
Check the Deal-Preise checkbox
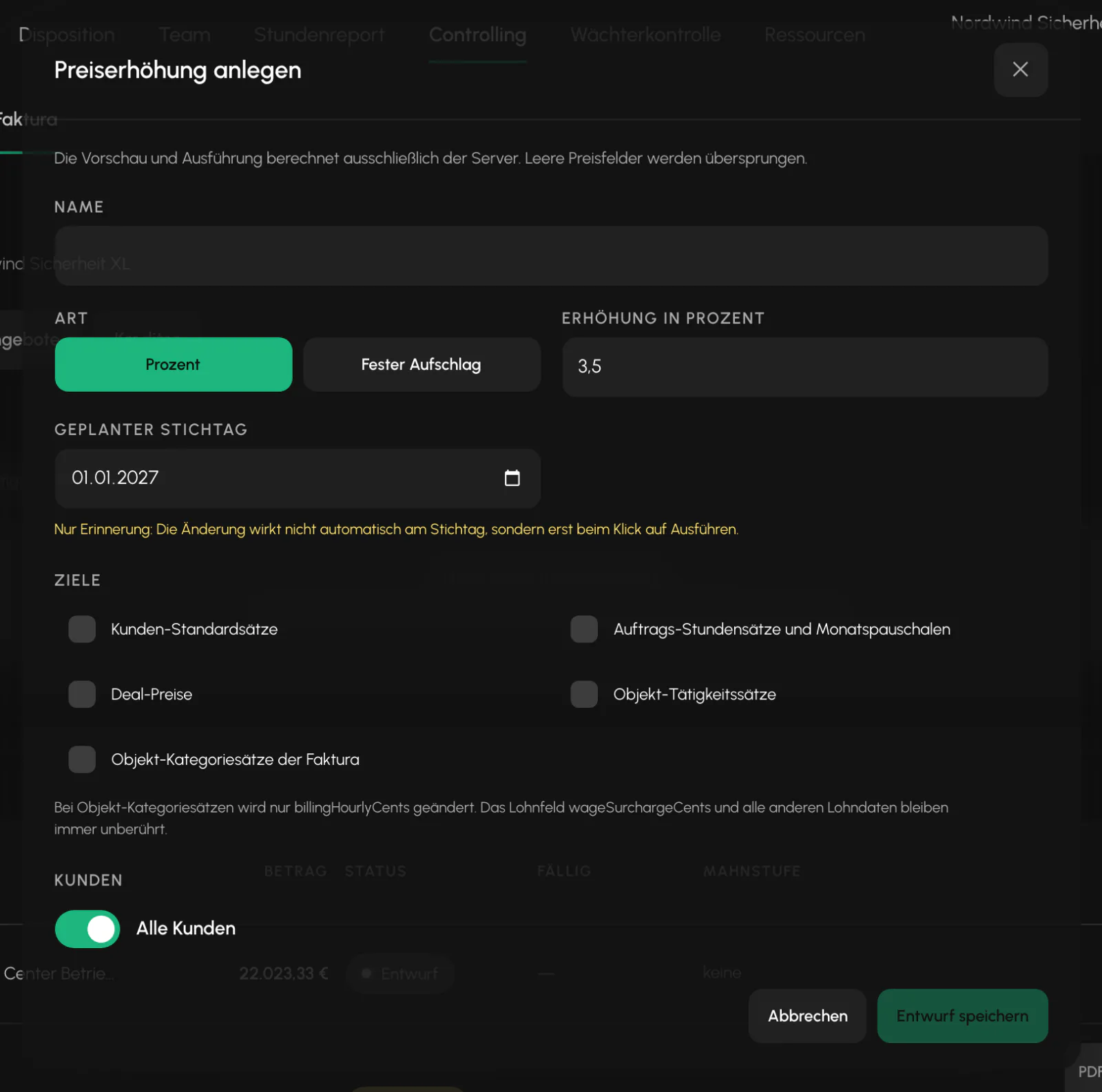[82, 694]
